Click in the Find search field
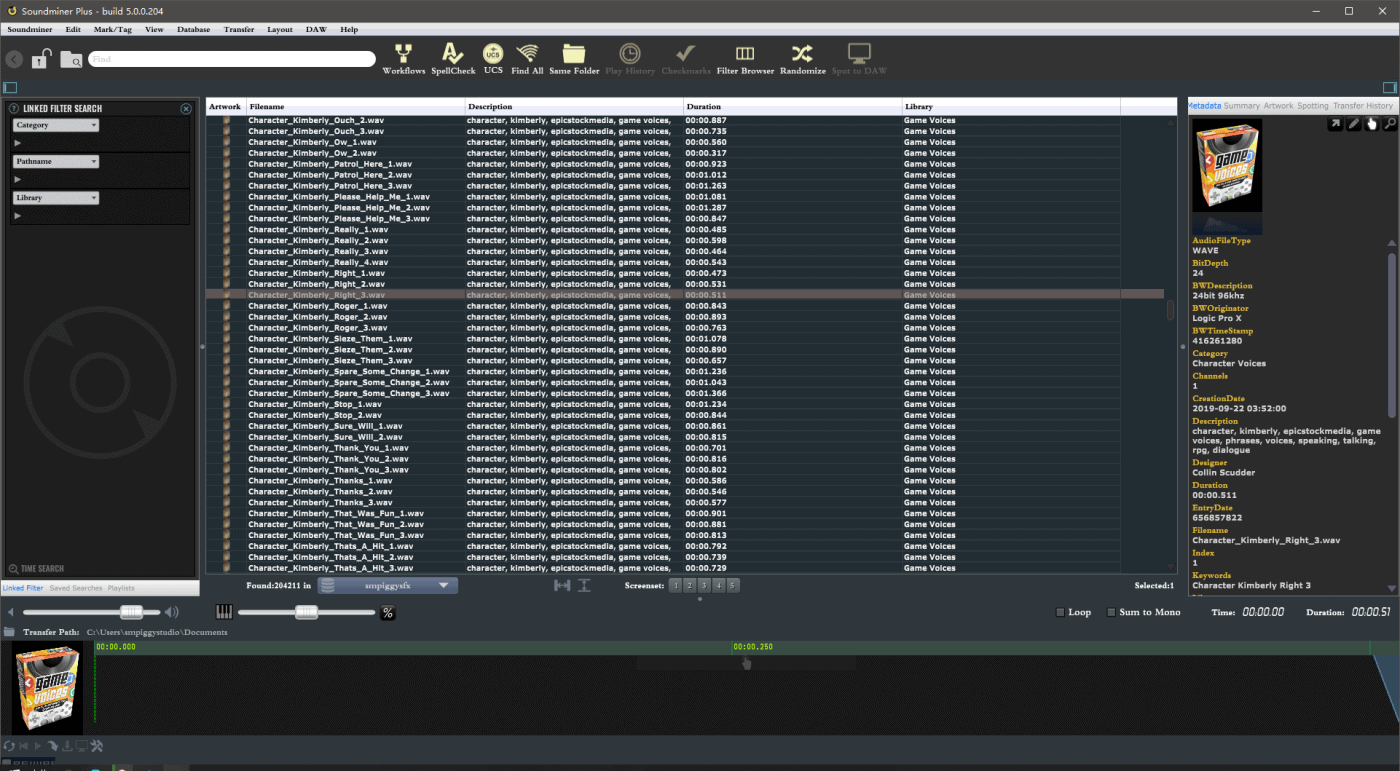 point(232,59)
